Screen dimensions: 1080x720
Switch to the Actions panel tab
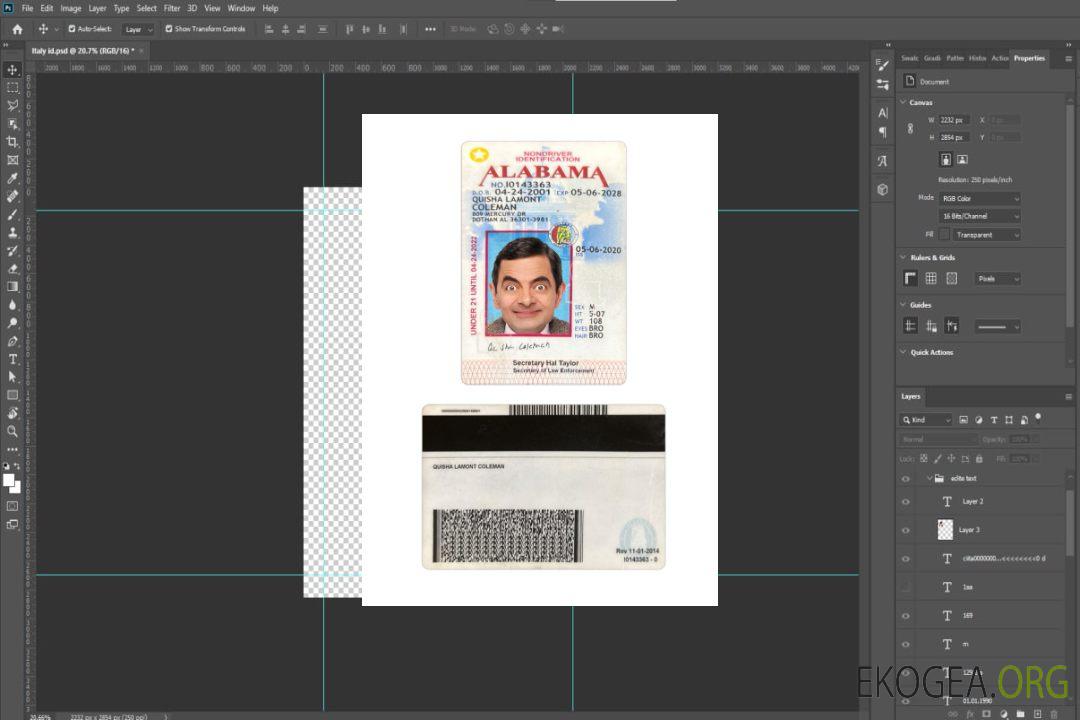999,58
